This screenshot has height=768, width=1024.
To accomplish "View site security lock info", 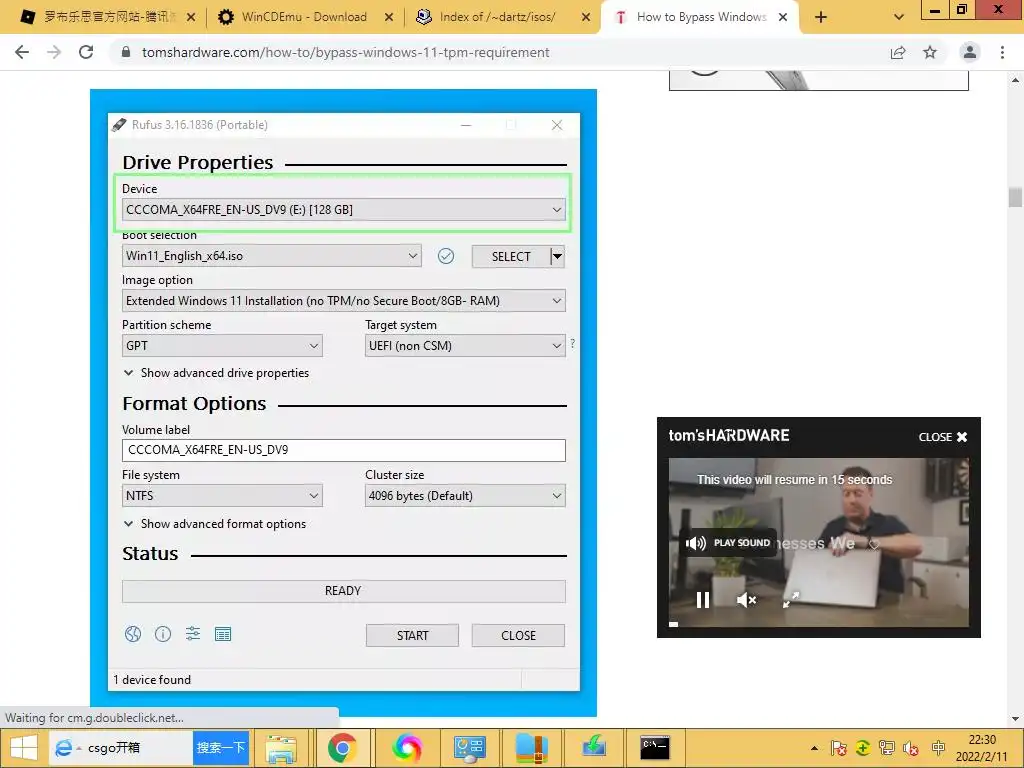I will [x=126, y=52].
